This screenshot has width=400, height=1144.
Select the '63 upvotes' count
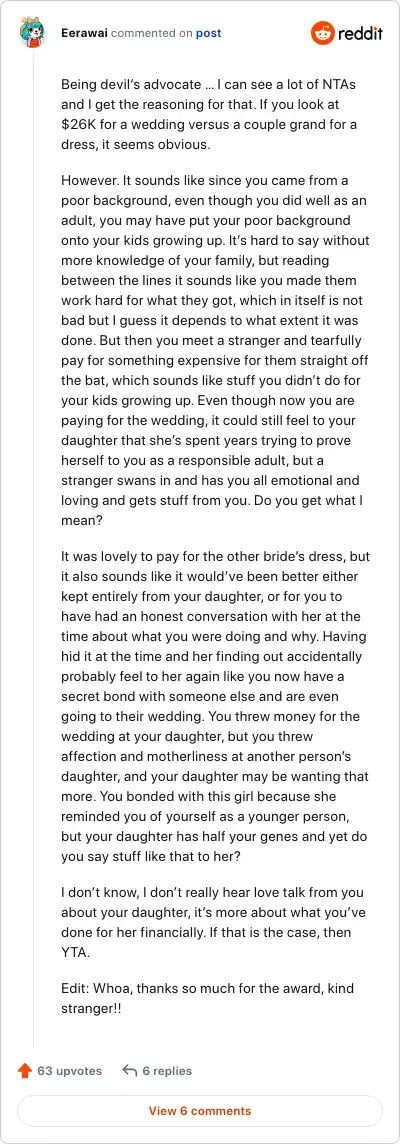(69, 1071)
